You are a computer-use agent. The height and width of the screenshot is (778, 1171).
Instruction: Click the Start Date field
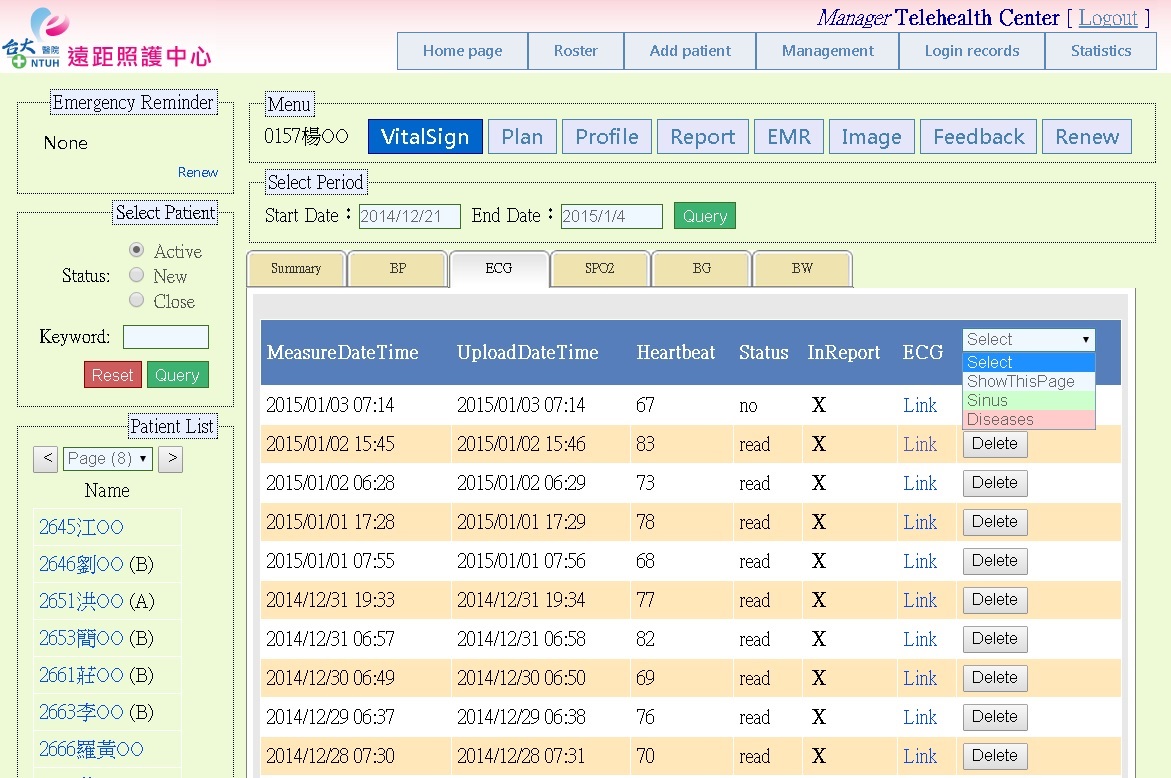point(409,216)
